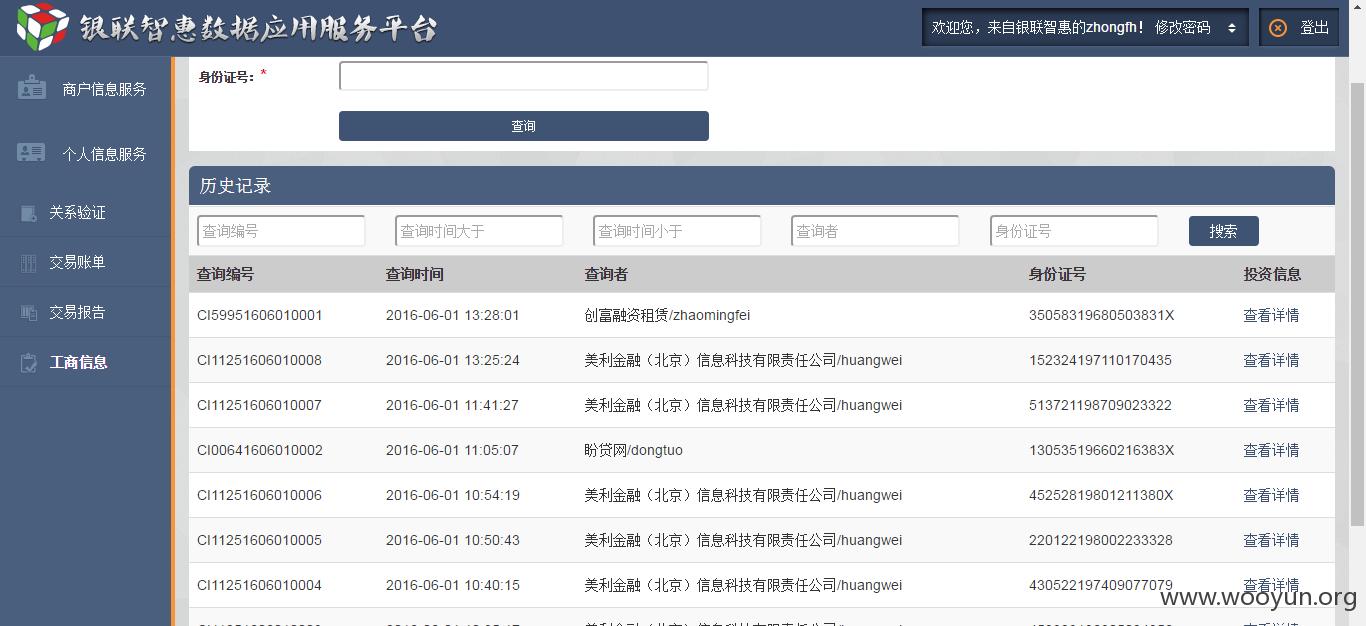This screenshot has height=626, width=1366.
Task: Click the 个人信息服务 sidebar icon
Action: (32, 153)
